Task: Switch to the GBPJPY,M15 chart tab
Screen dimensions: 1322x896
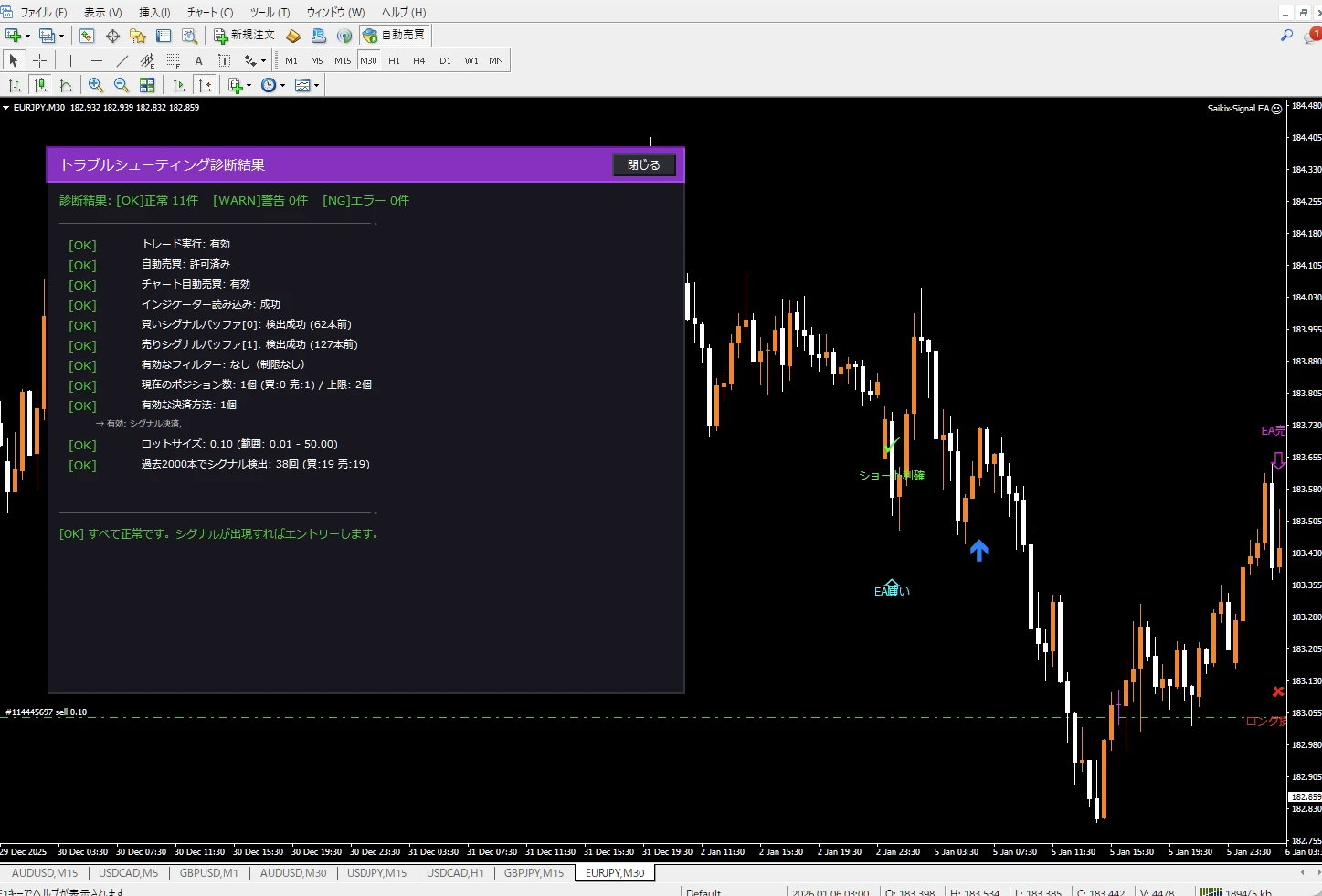Action: [534, 873]
